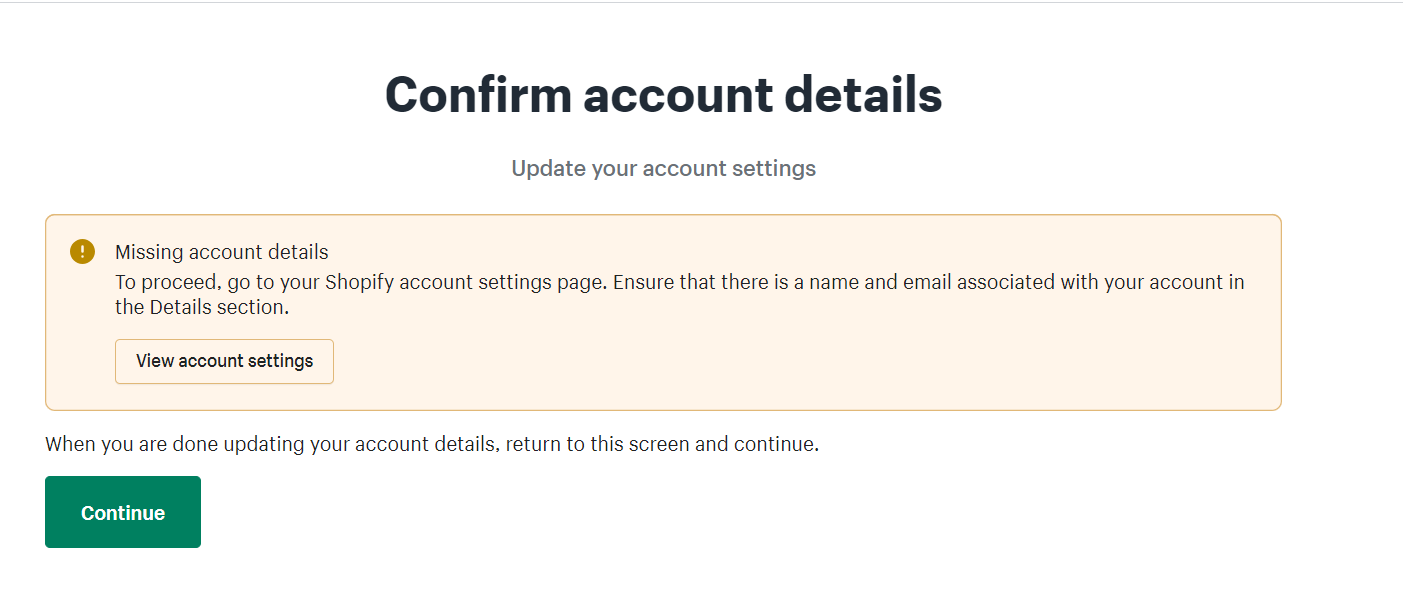This screenshot has height=592, width=1403.
Task: Click "the Details section." text in the banner
Action: 201,307
